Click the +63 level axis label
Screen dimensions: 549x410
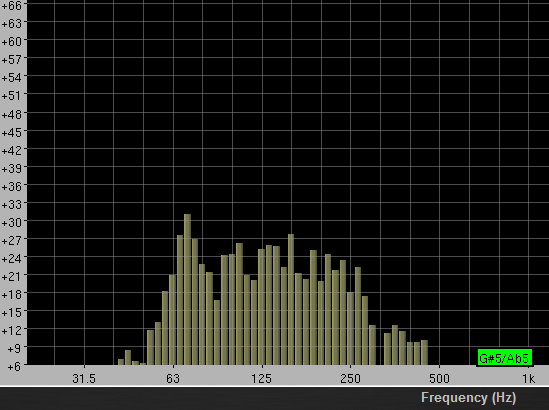pyautogui.click(x=12, y=23)
